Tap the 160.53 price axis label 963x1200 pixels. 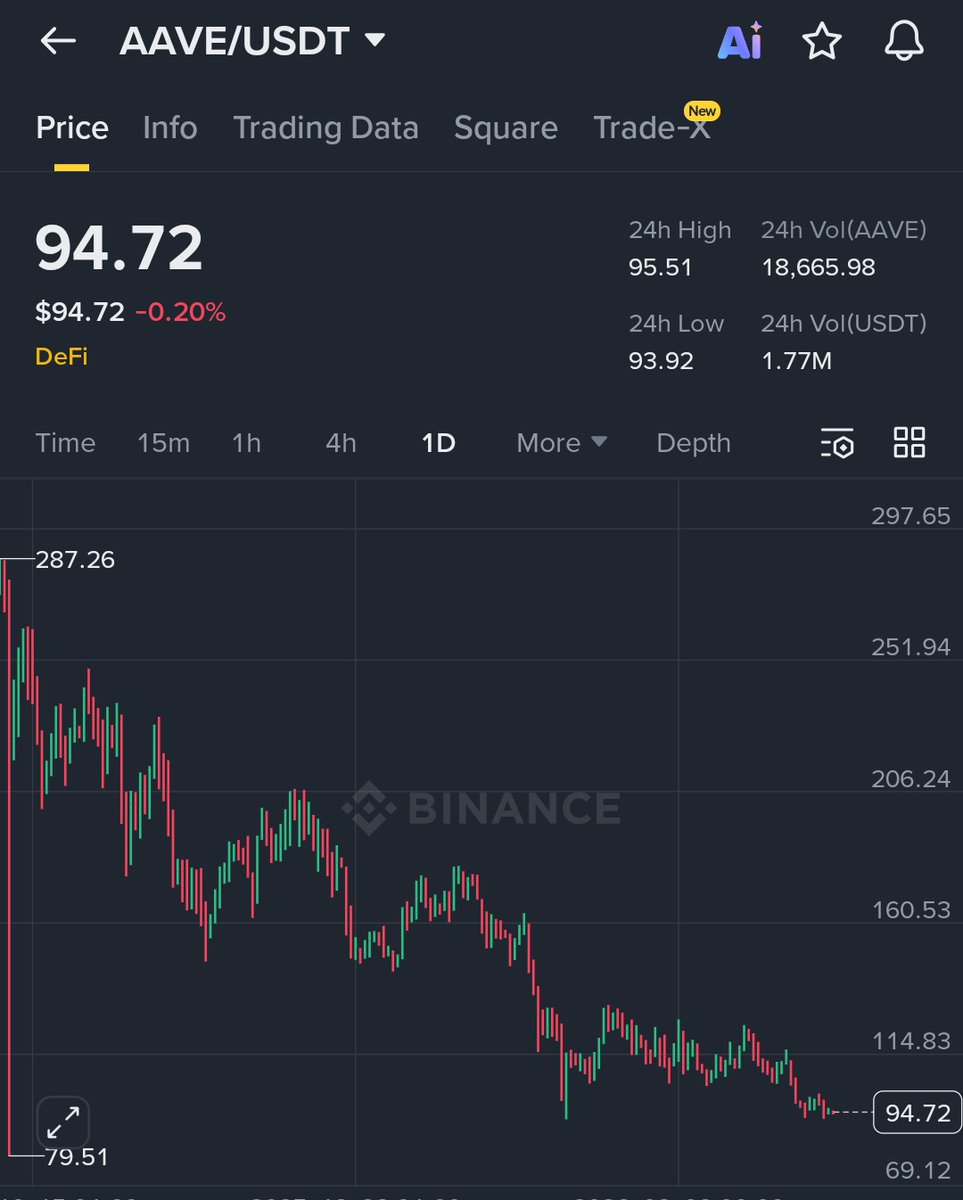click(911, 910)
